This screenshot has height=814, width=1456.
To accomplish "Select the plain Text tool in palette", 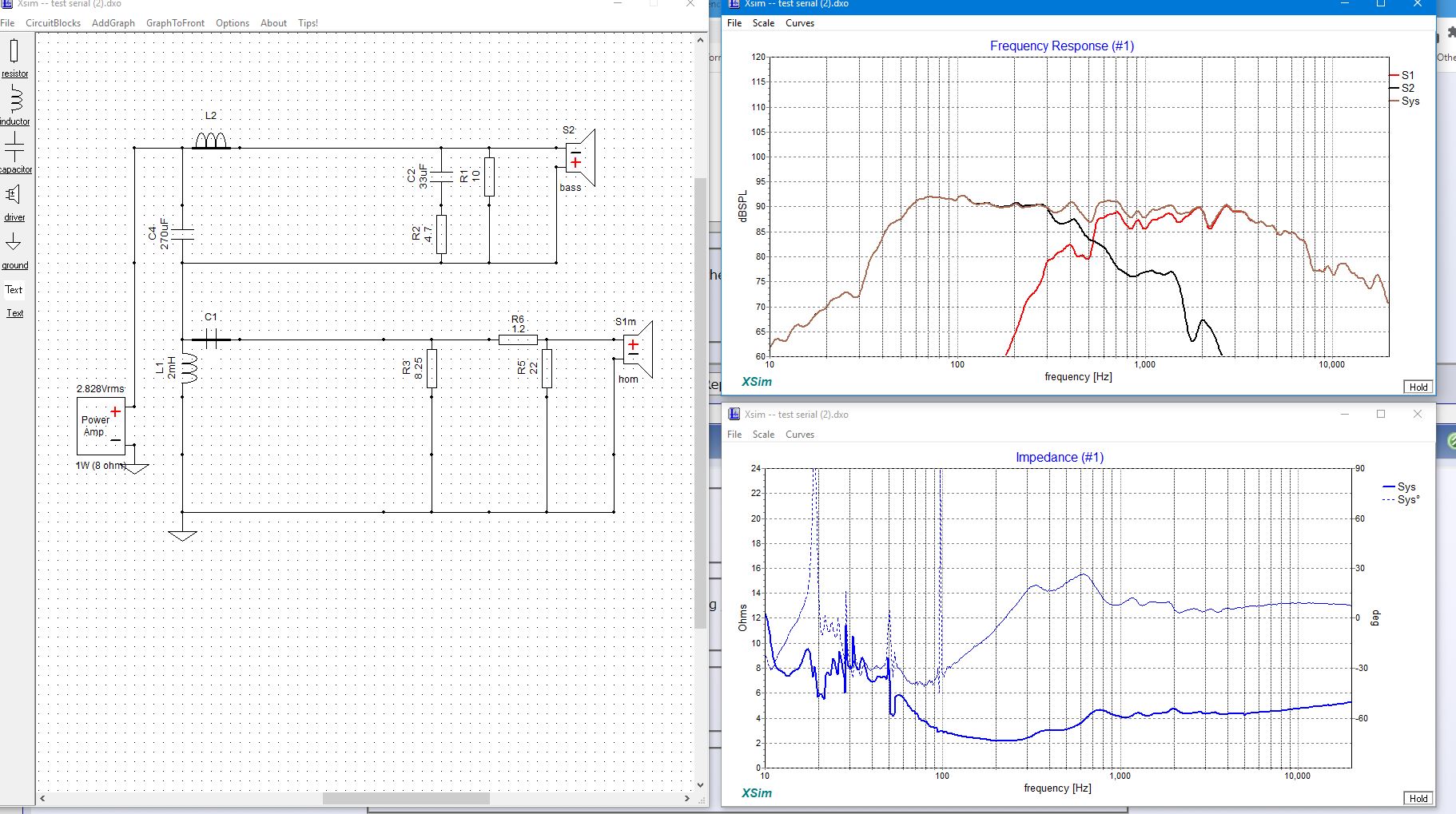I will tap(14, 289).
